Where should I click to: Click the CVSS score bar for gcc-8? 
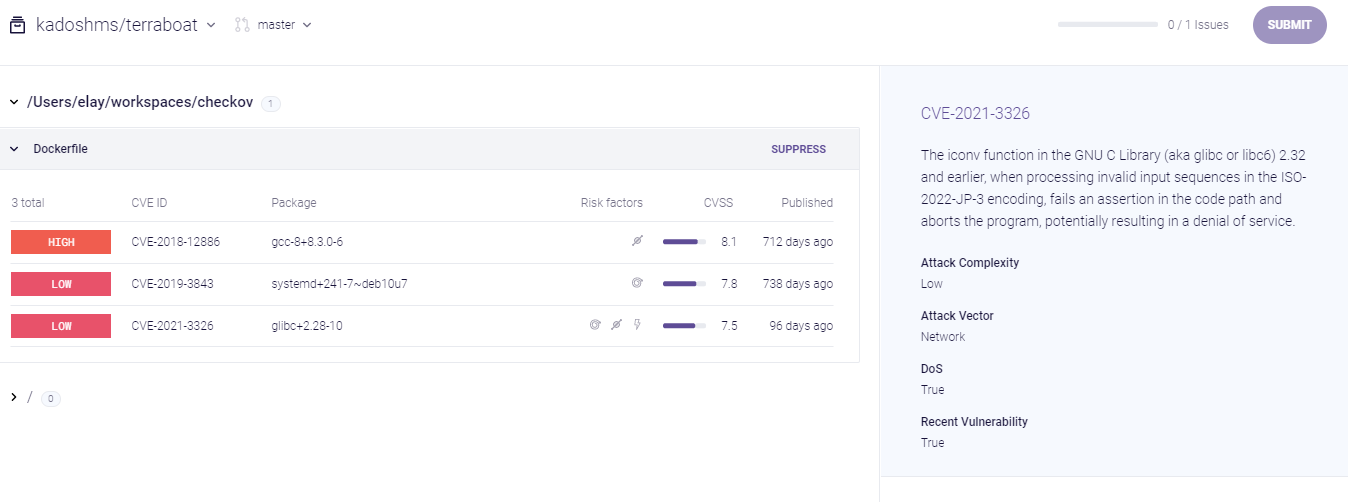click(684, 242)
